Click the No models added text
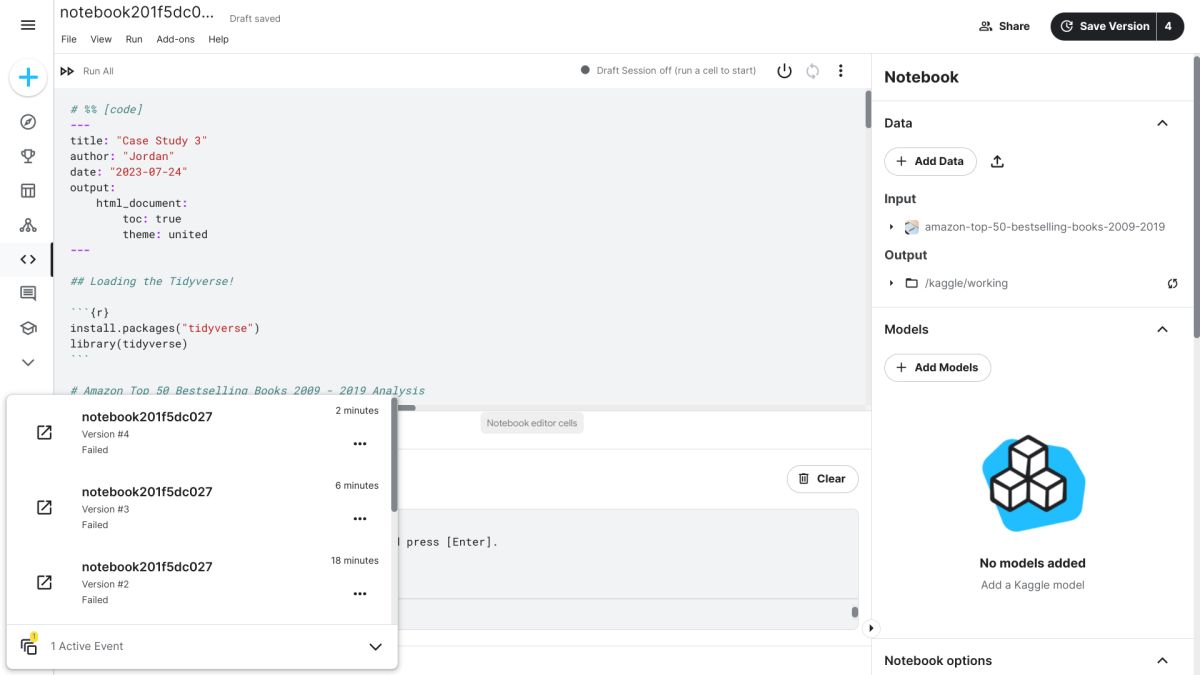 pyautogui.click(x=1032, y=563)
